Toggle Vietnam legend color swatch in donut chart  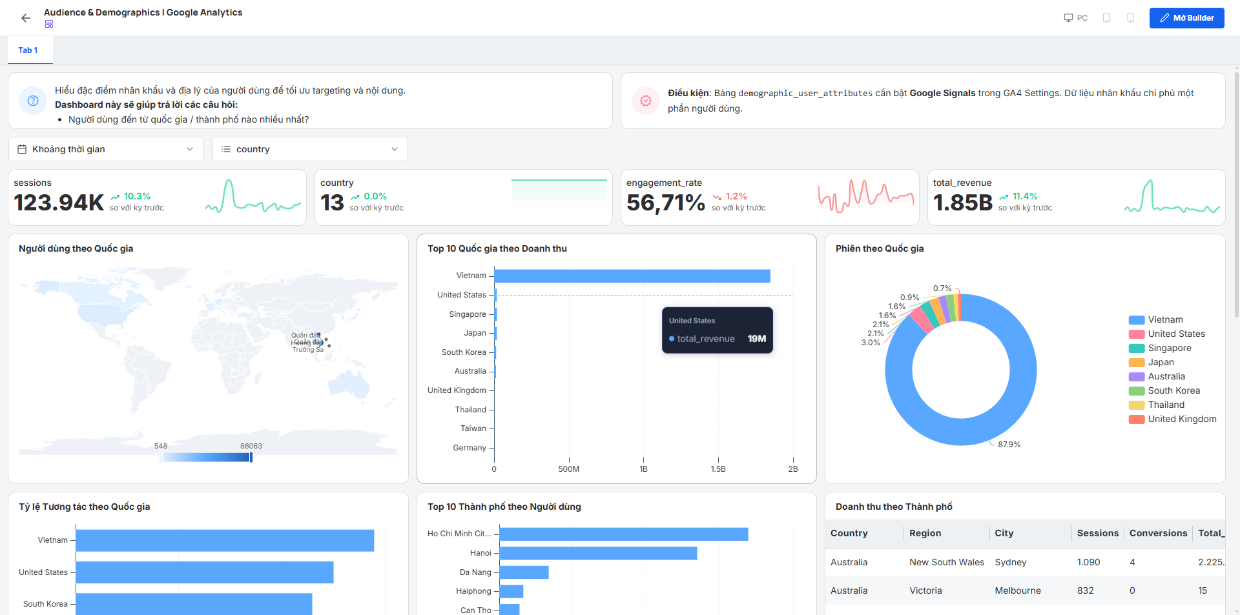pyautogui.click(x=1136, y=320)
